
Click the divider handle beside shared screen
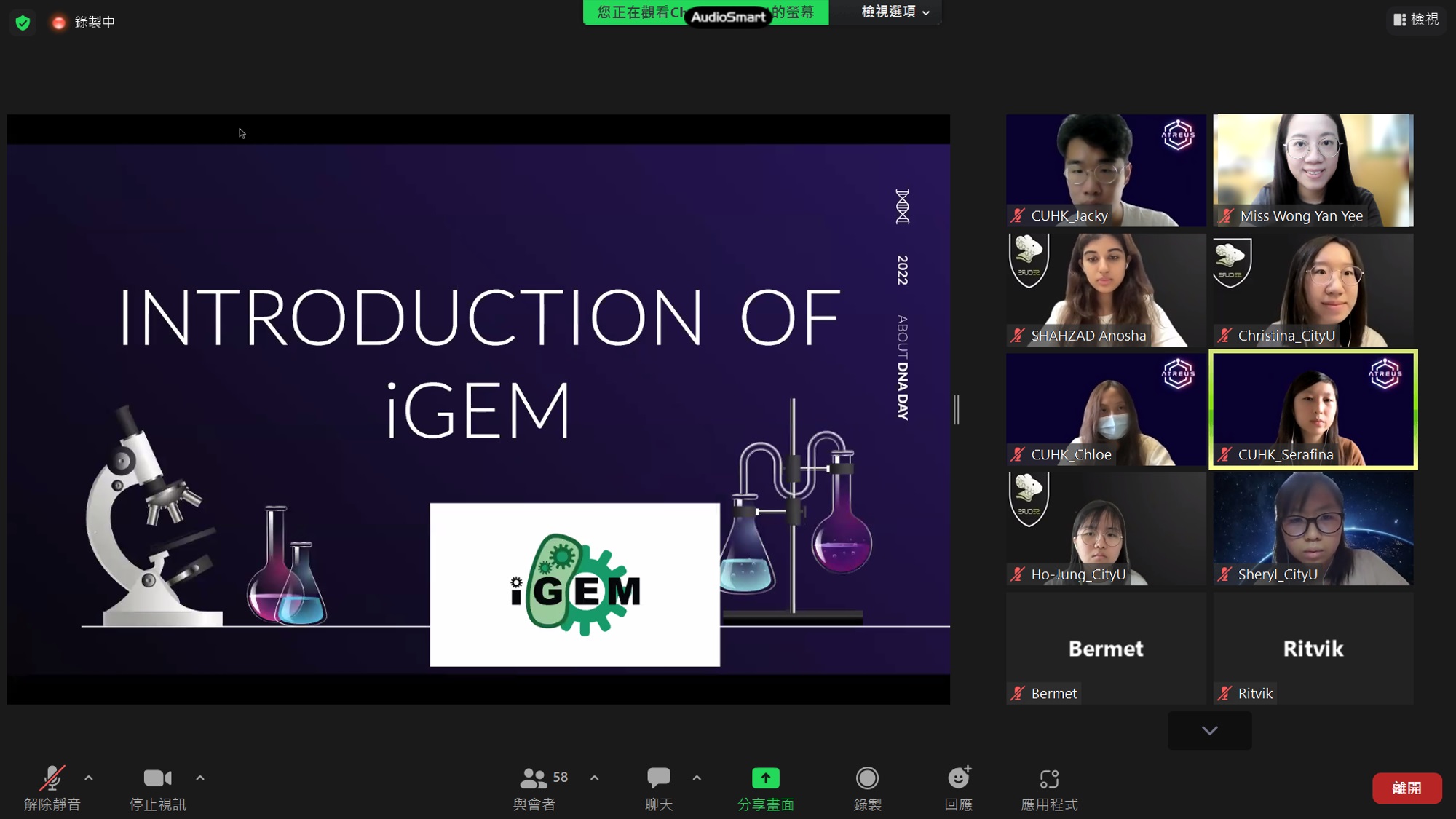[957, 410]
